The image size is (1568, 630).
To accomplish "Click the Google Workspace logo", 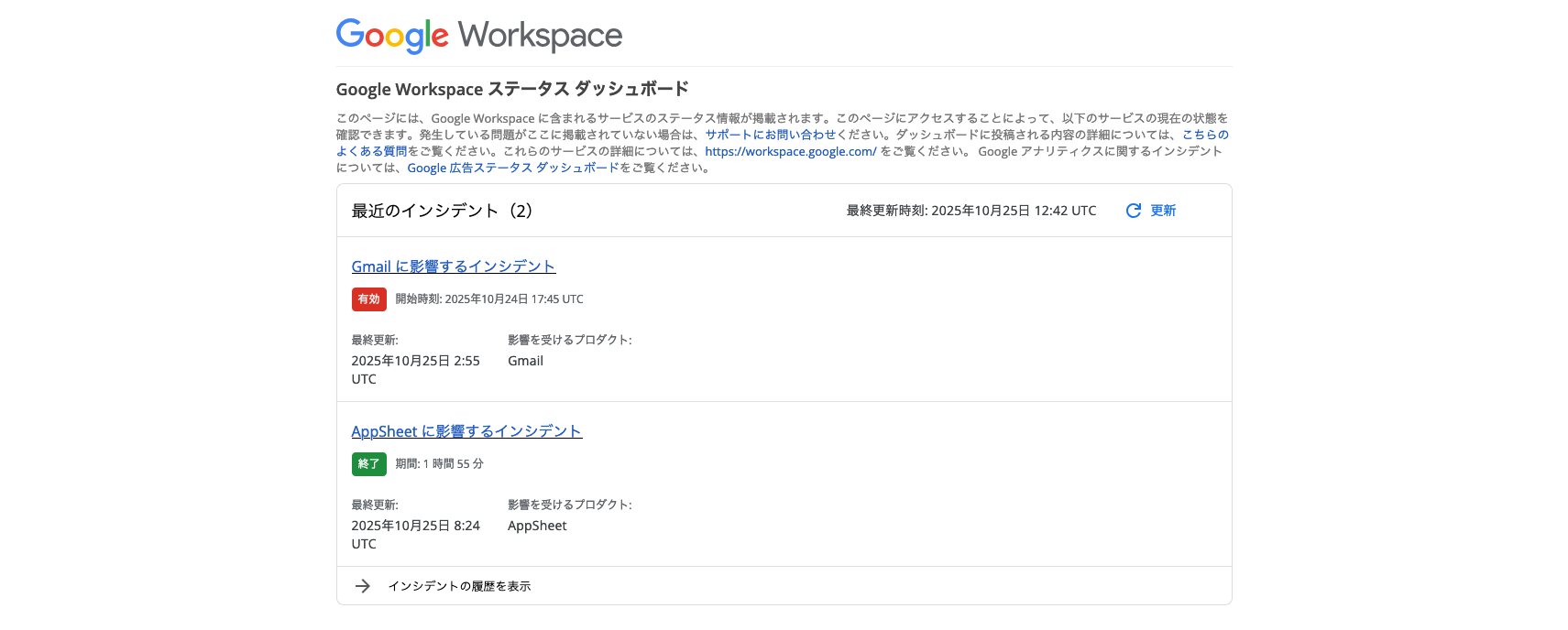I will (x=478, y=36).
